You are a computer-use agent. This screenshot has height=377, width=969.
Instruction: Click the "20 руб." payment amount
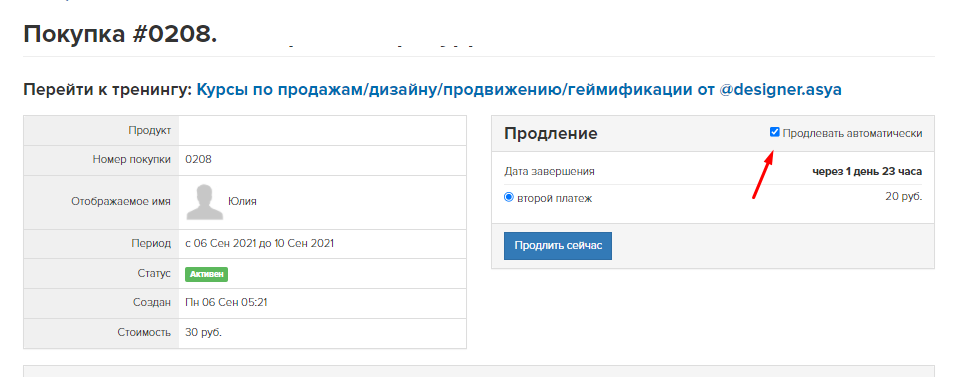(903, 197)
